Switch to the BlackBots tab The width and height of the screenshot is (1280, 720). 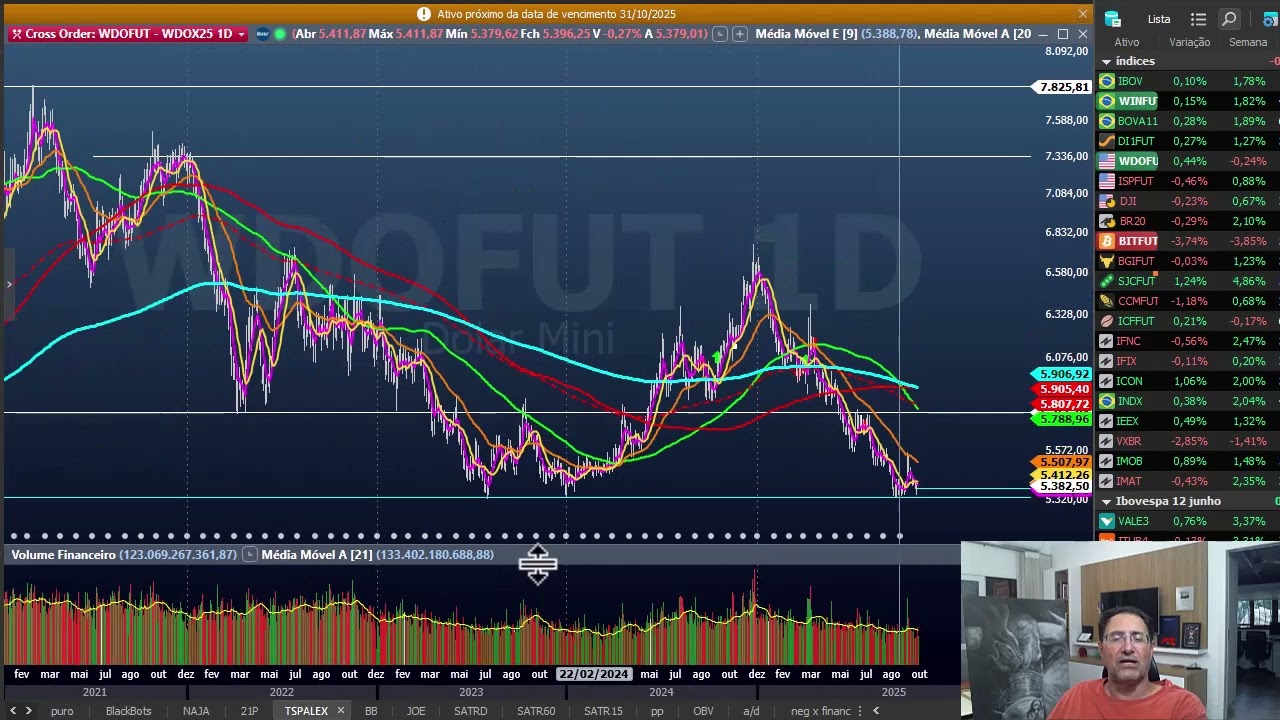[129, 711]
